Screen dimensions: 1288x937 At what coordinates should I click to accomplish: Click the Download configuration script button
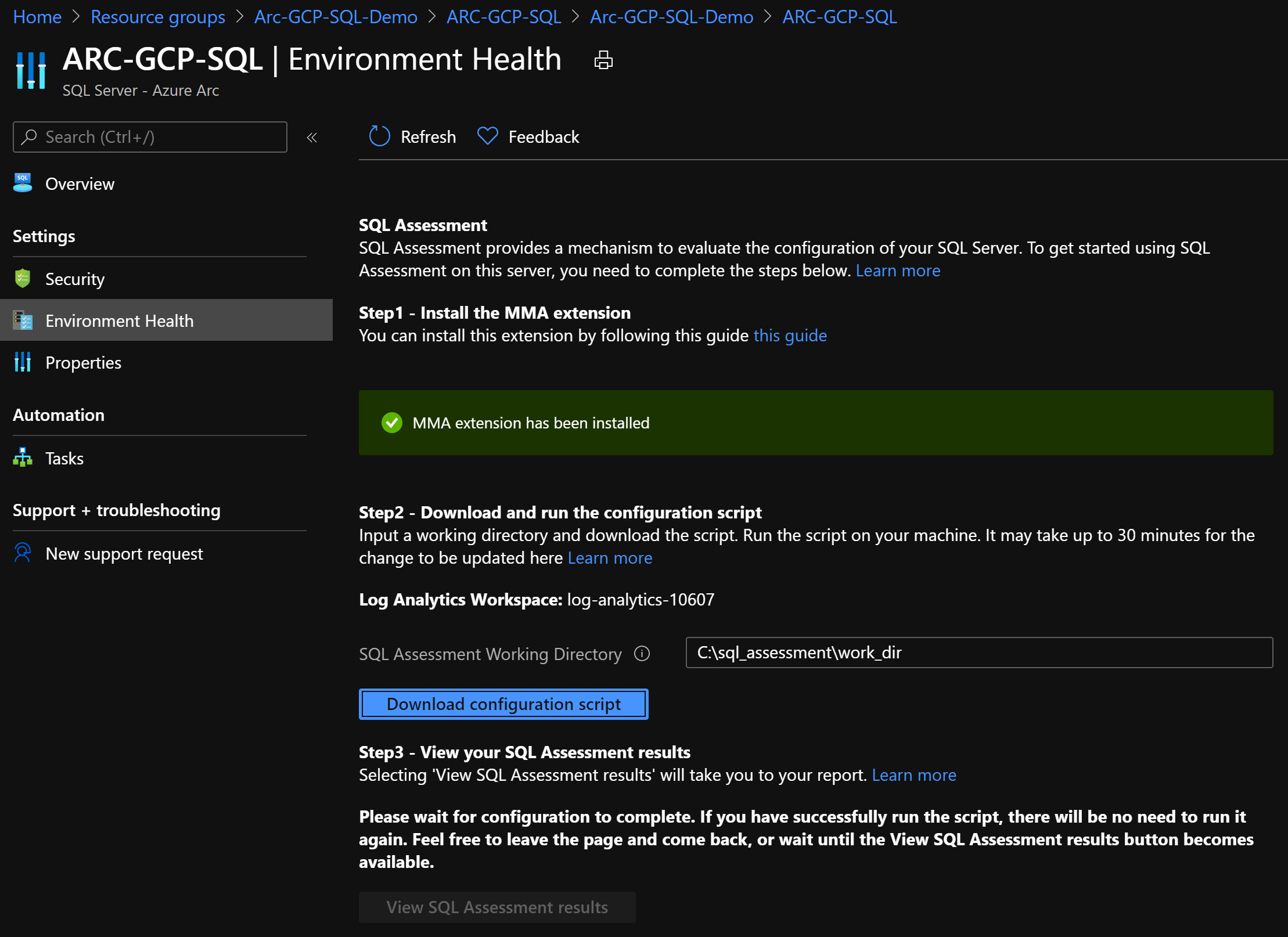[x=503, y=704]
